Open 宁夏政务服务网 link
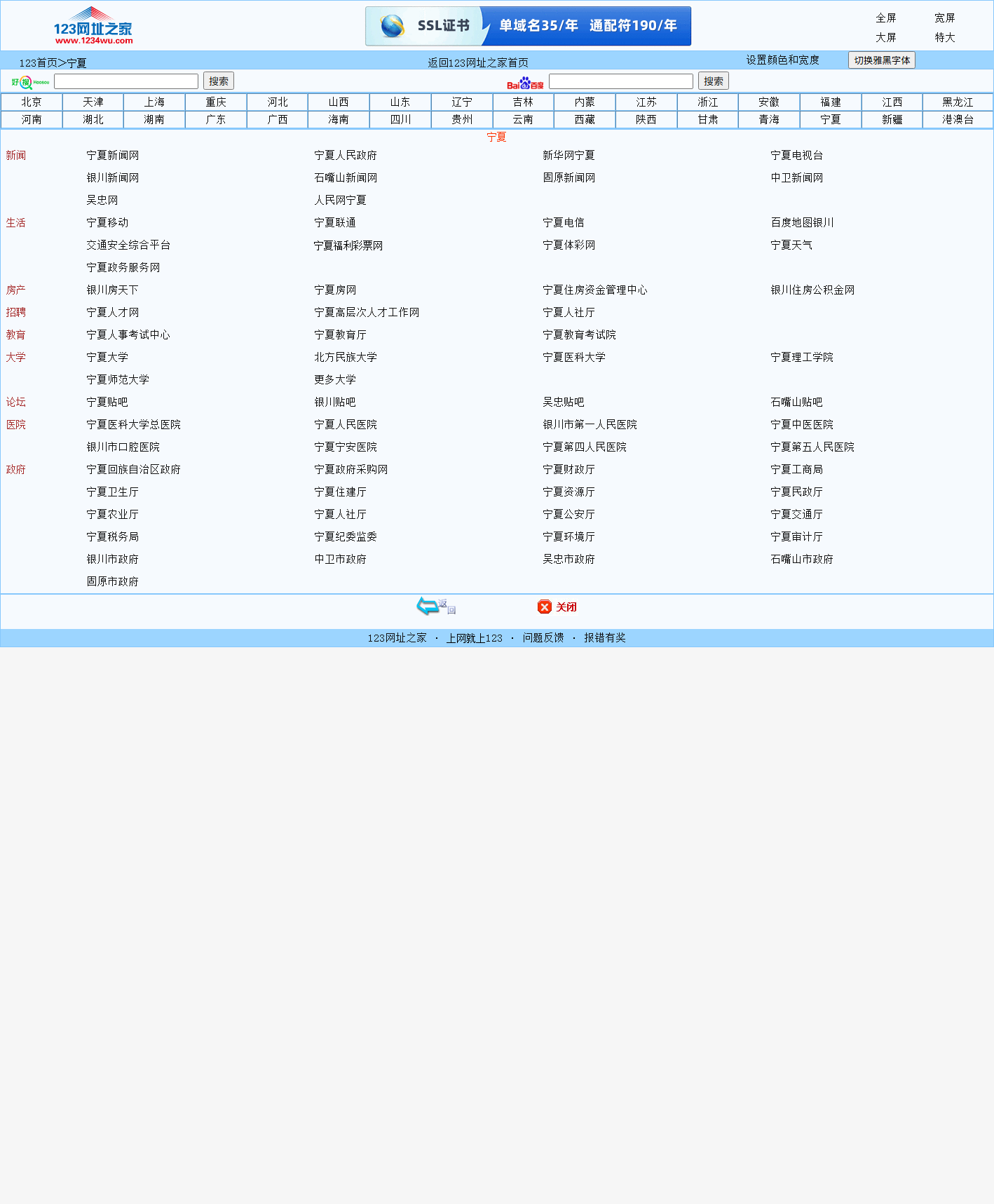994x1204 pixels. [123, 268]
